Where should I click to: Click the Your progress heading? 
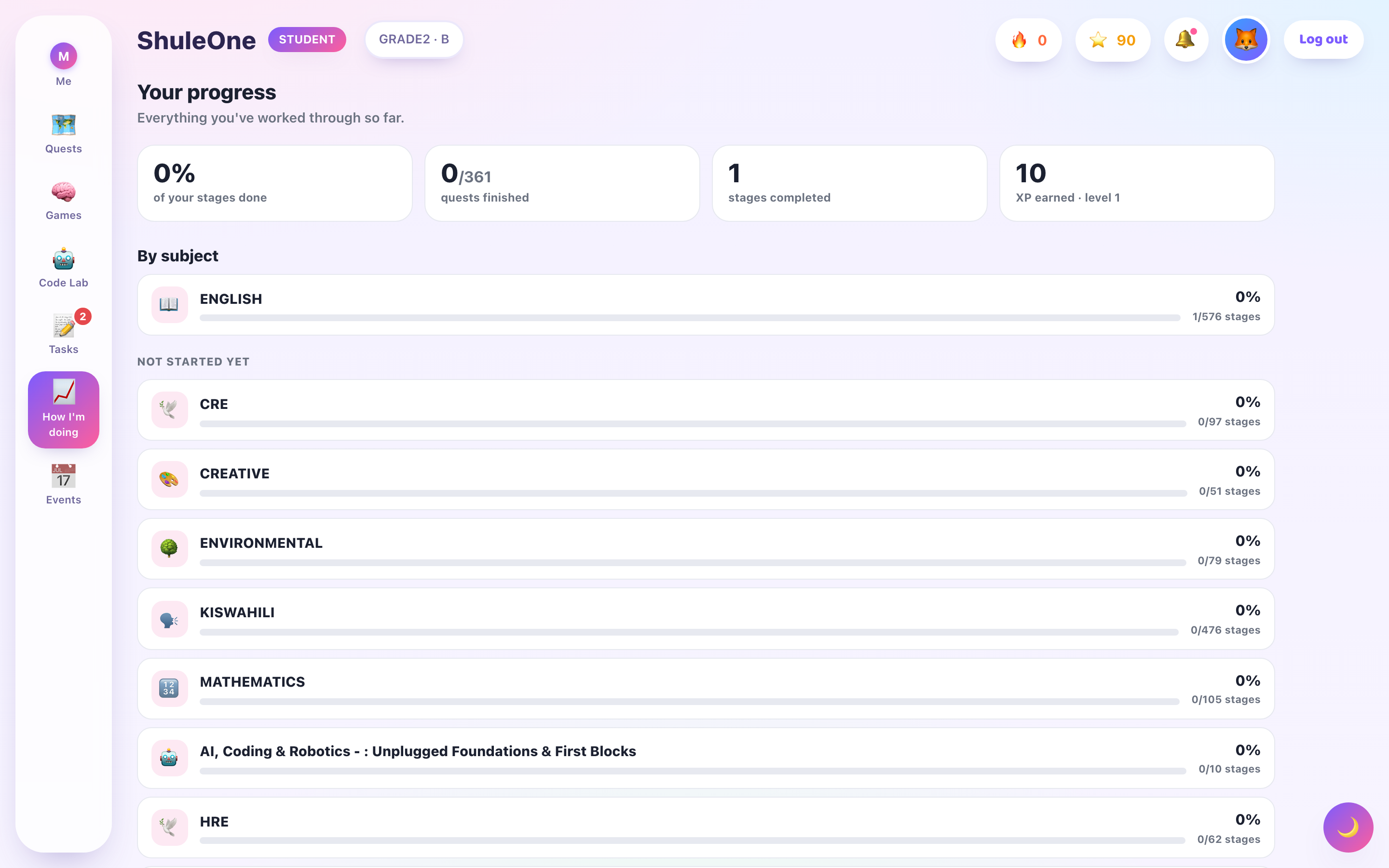pos(206,93)
